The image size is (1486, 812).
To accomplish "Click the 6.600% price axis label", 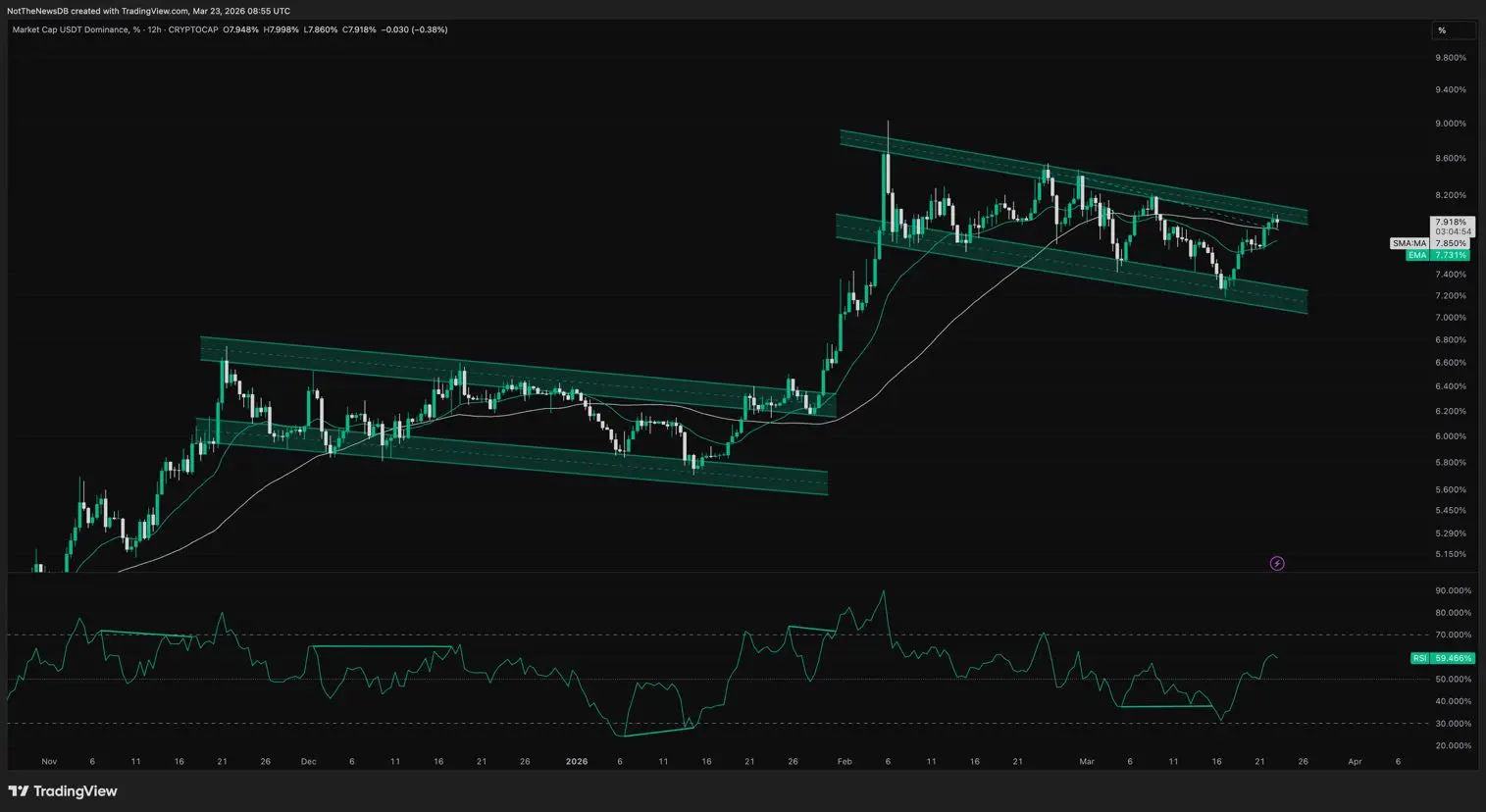I will [x=1451, y=363].
